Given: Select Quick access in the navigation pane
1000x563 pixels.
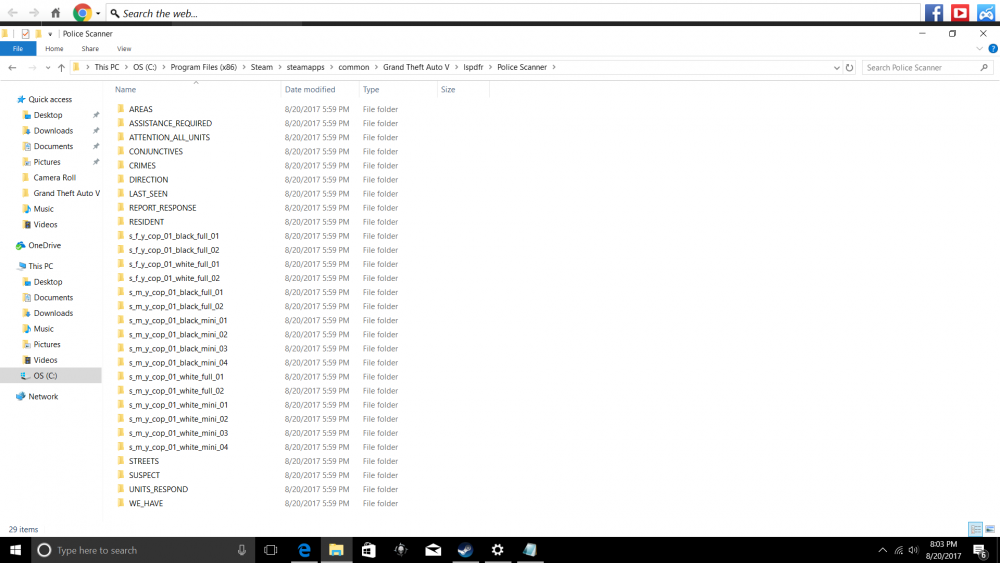Looking at the screenshot, I should point(50,99).
